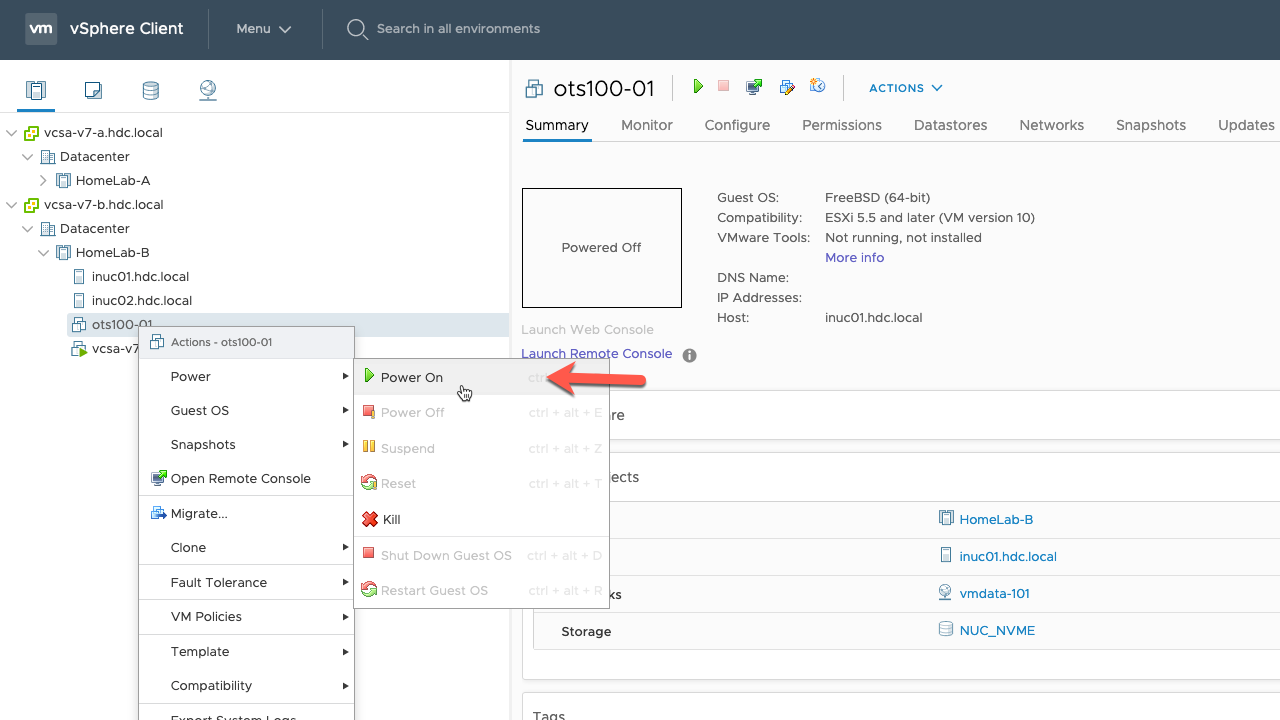The width and height of the screenshot is (1280, 720).
Task: Click the info icon beside Launch Remote Console
Action: click(689, 355)
